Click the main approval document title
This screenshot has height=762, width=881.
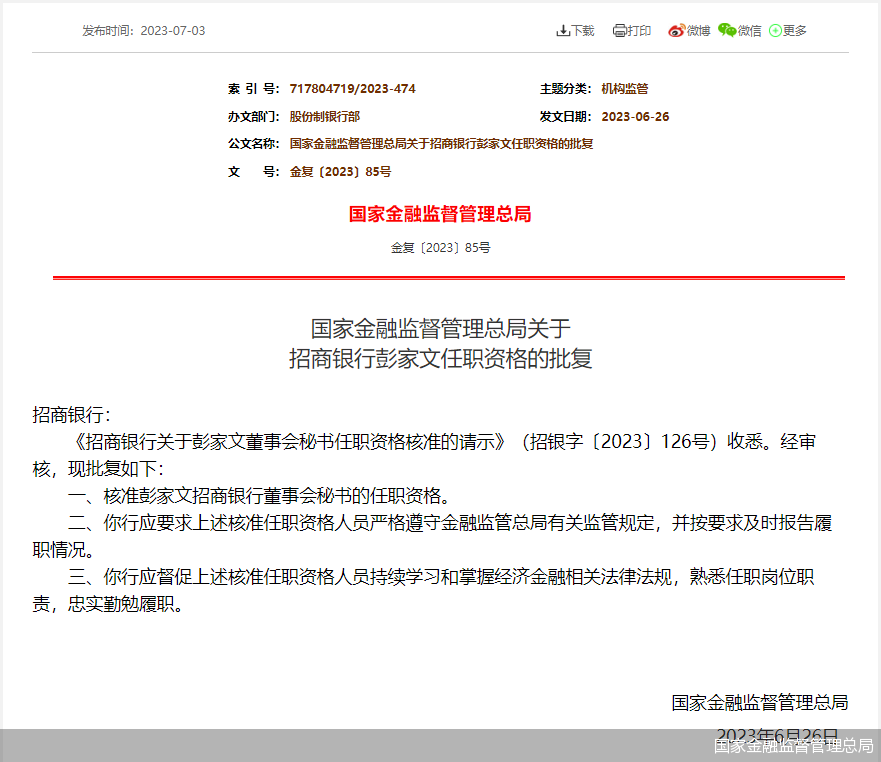(x=440, y=345)
